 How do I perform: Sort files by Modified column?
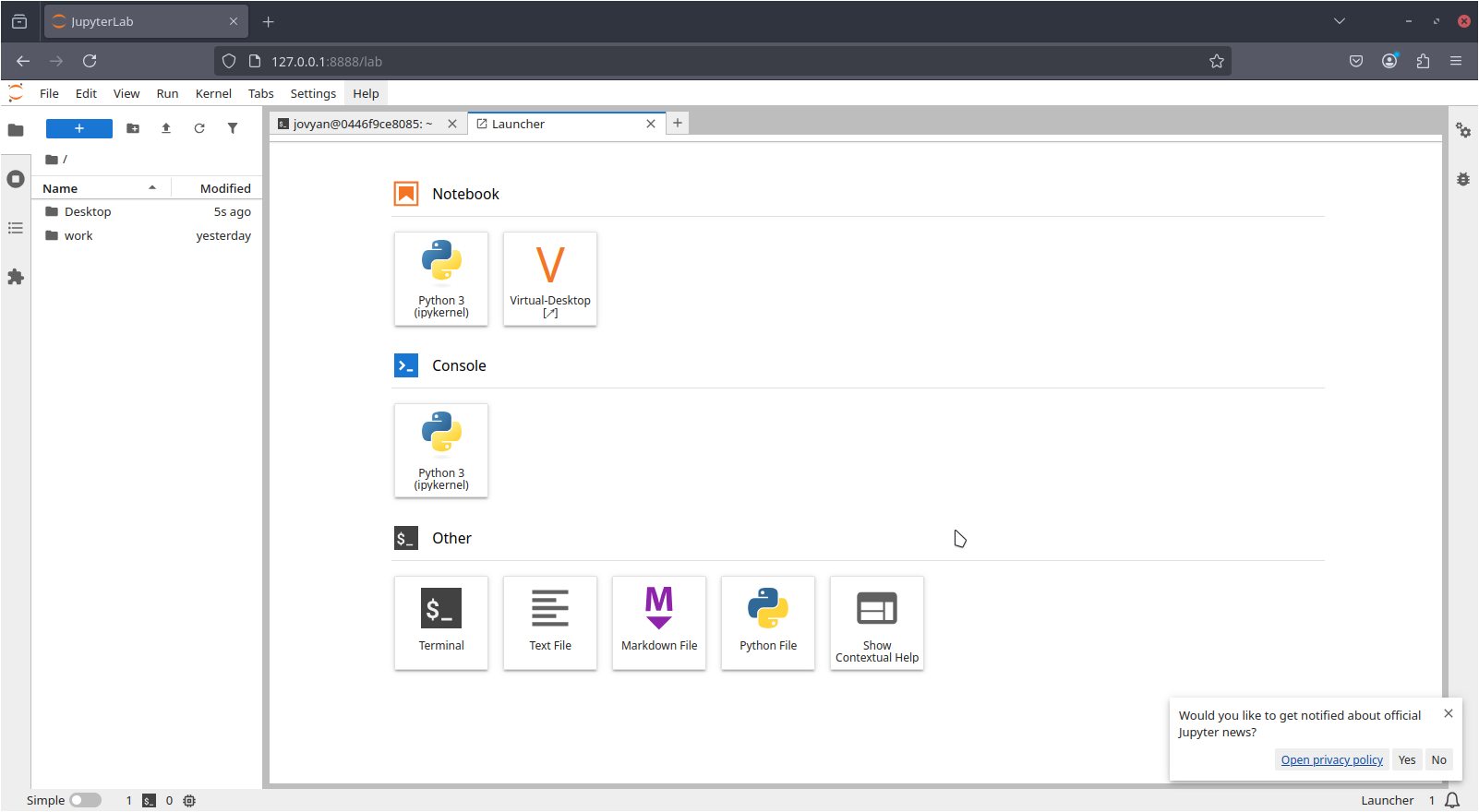tap(218, 188)
